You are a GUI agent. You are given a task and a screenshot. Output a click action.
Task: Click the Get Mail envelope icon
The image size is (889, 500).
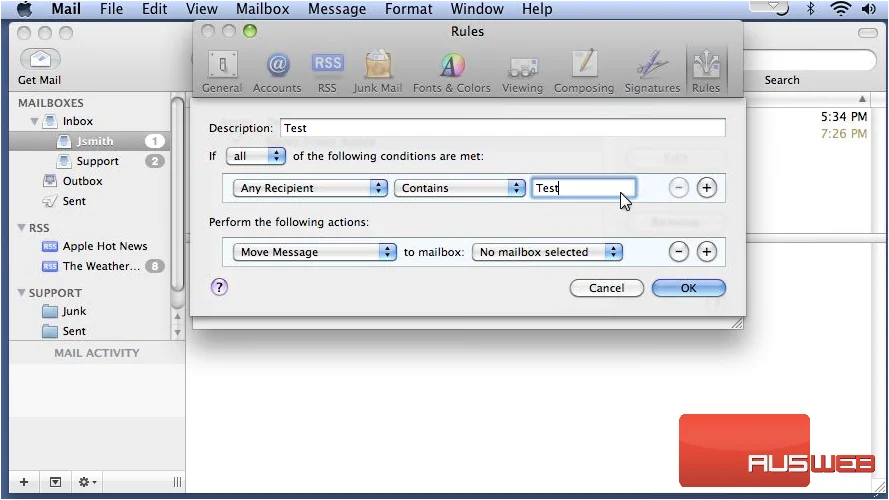tap(40, 59)
